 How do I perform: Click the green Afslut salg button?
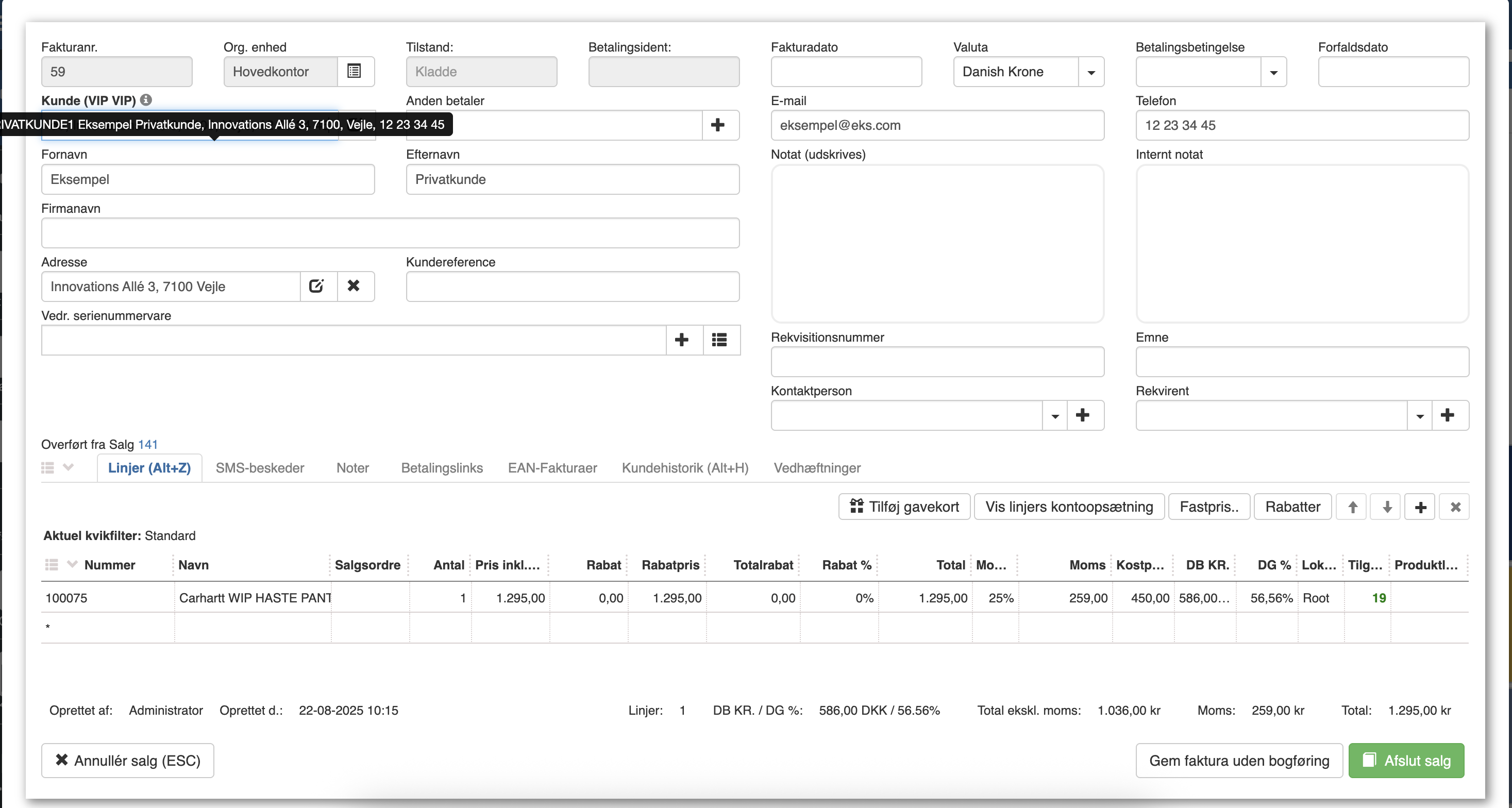coord(1406,761)
